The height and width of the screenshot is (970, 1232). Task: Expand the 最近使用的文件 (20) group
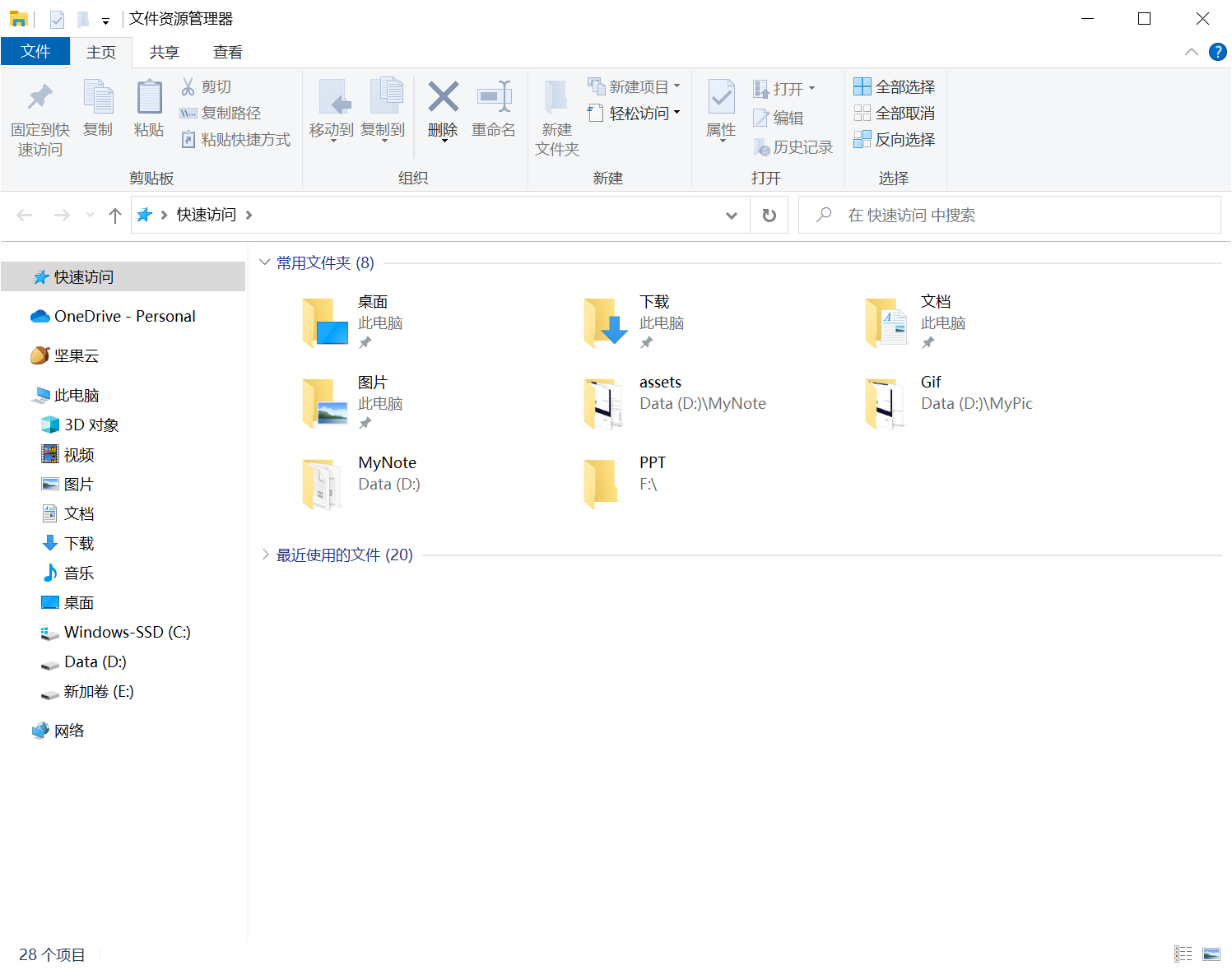(x=265, y=555)
